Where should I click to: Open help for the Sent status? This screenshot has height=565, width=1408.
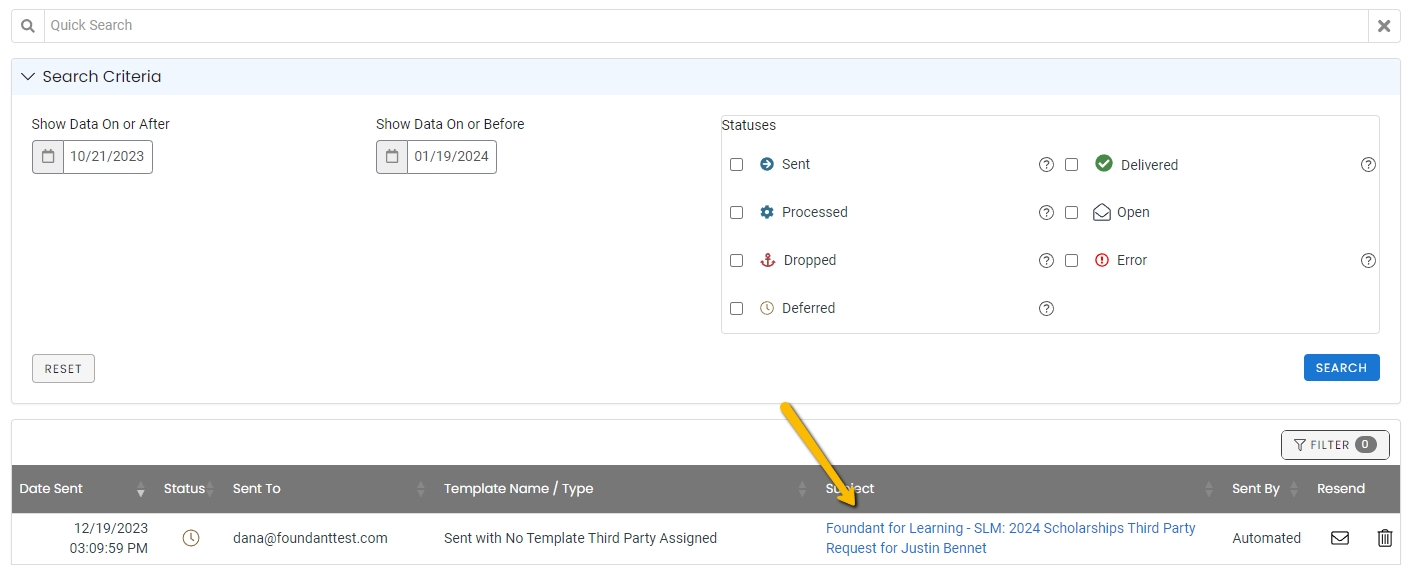pyautogui.click(x=1046, y=165)
